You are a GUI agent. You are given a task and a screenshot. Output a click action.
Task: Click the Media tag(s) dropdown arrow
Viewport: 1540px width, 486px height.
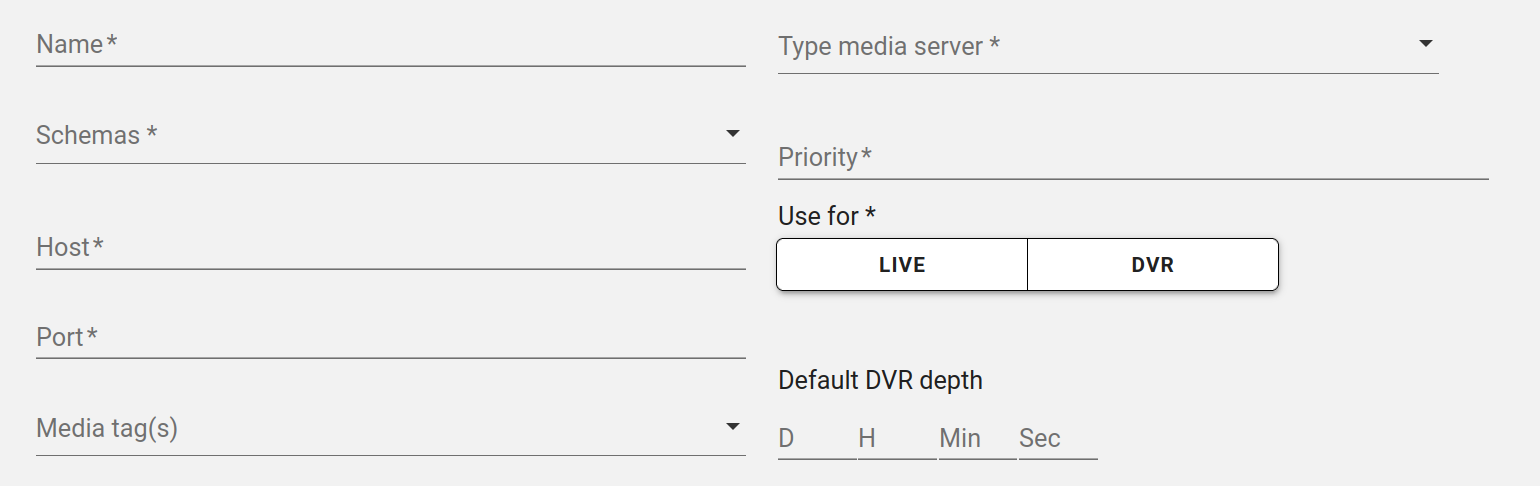tap(732, 428)
